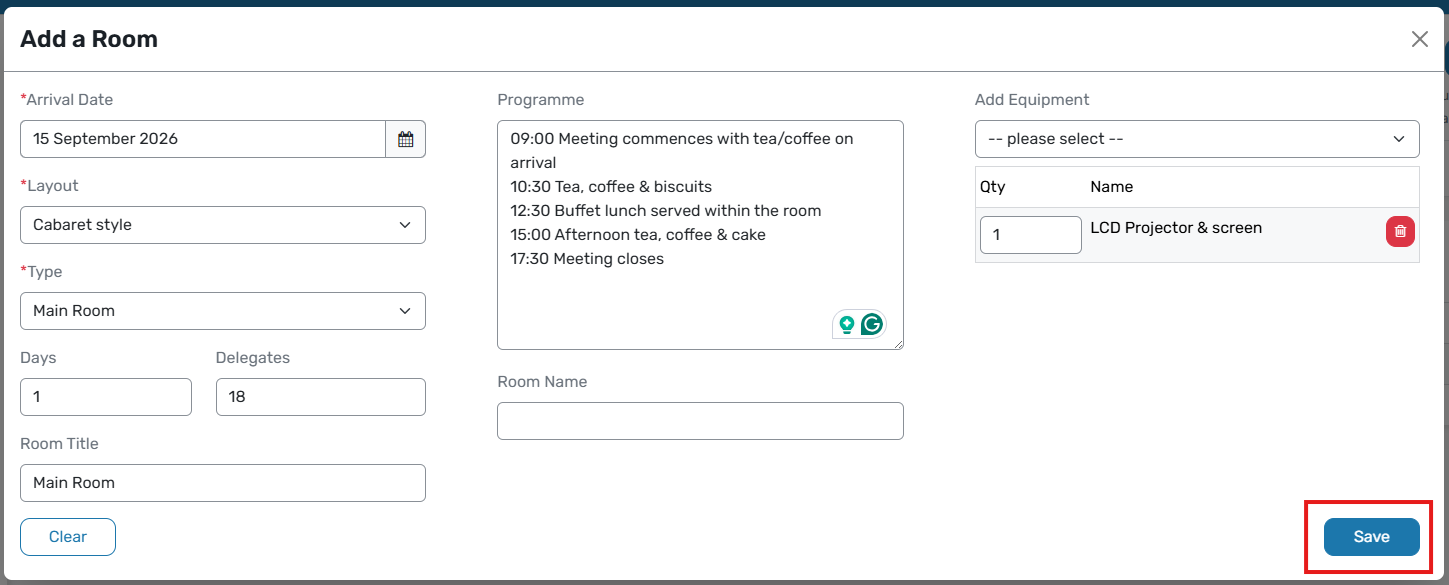The image size is (1449, 585).
Task: Click the green Grammarly G icon
Action: 872,324
